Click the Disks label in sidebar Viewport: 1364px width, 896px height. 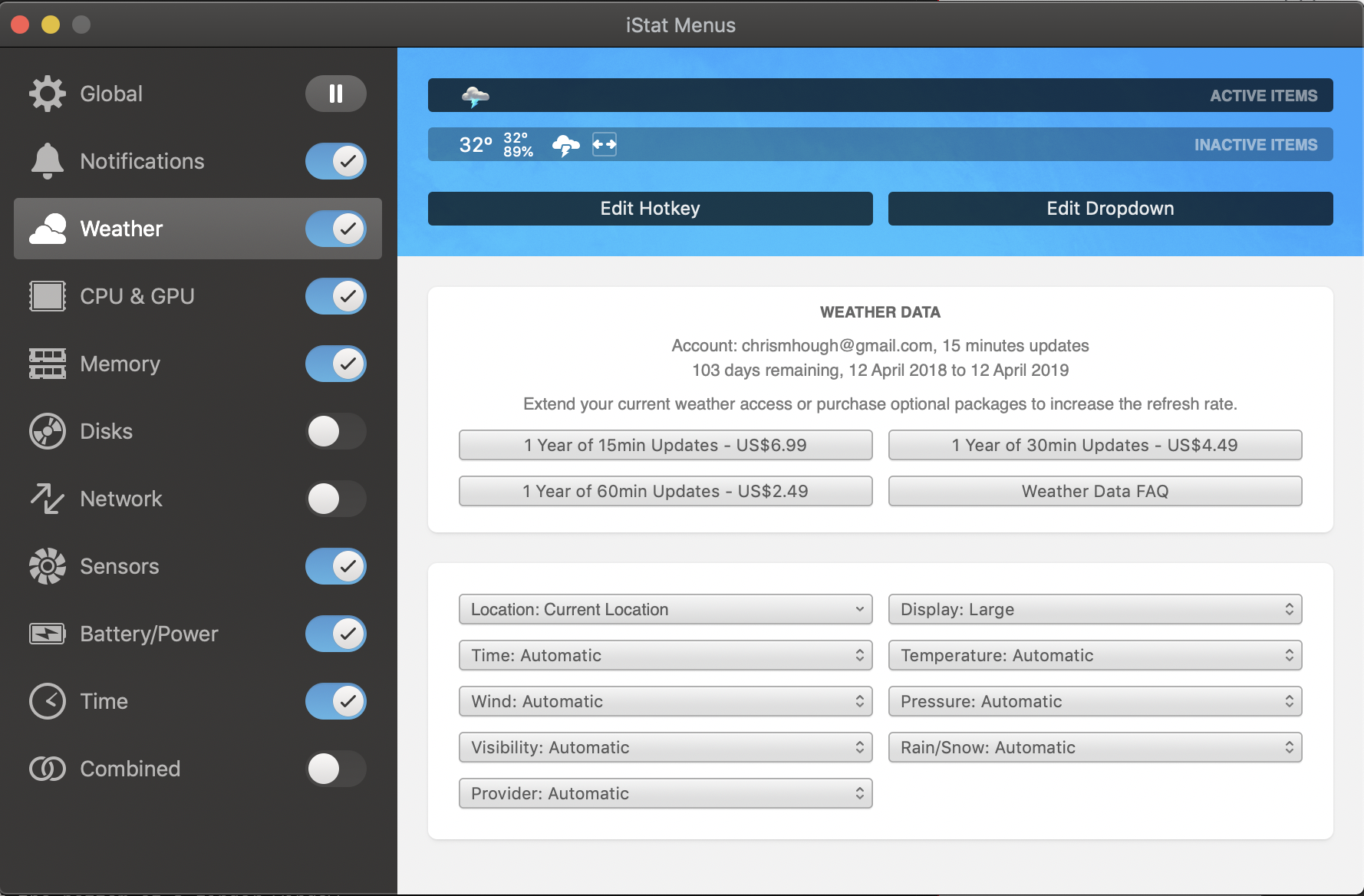coord(107,431)
